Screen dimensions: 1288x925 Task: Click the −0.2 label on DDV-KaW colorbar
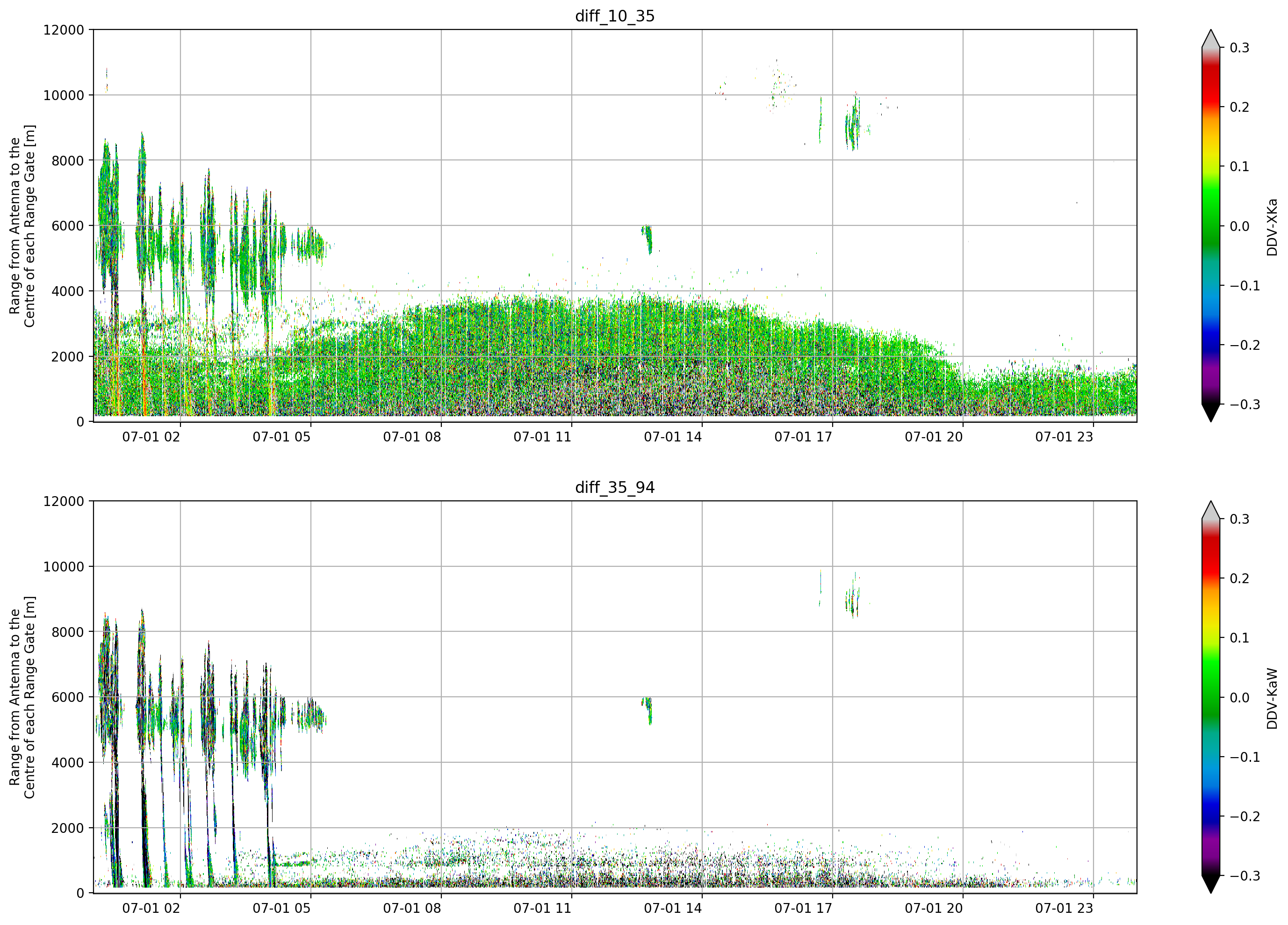click(x=1244, y=816)
